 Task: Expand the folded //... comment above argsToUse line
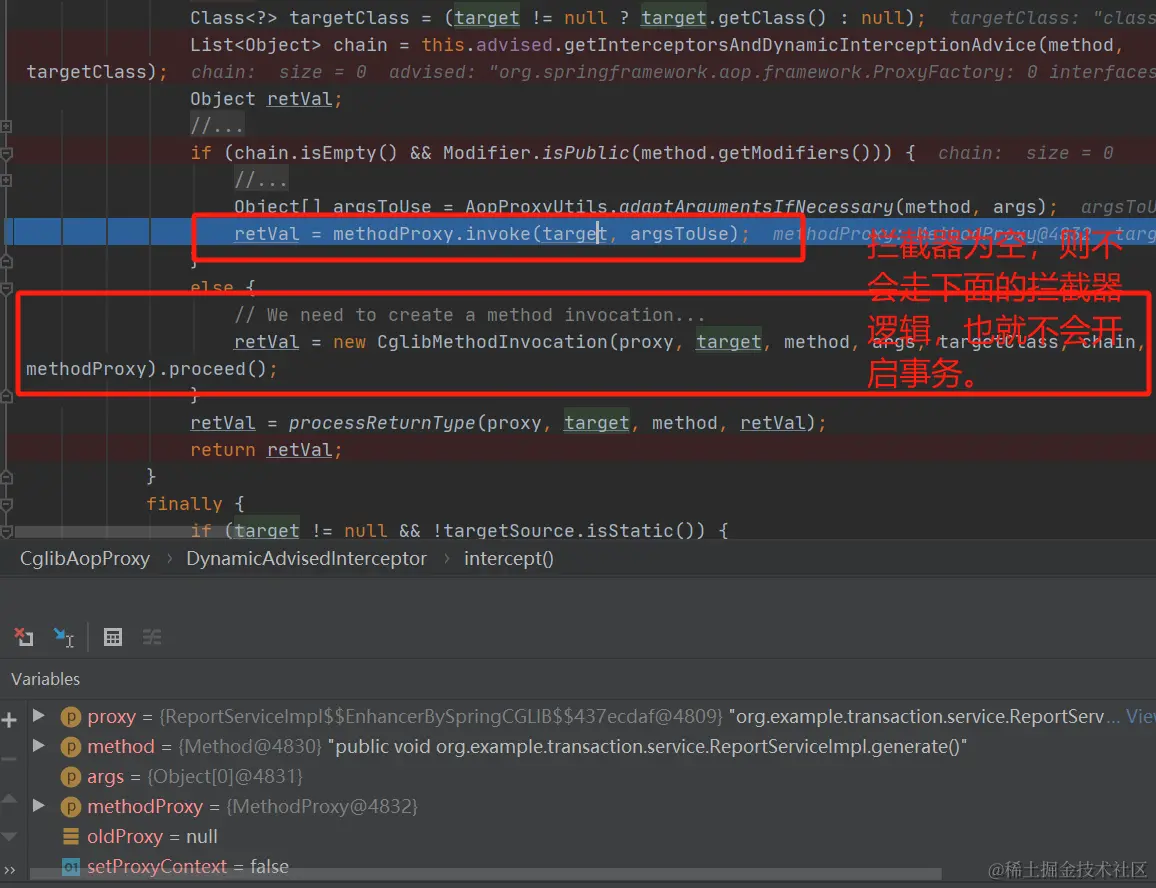tap(261, 179)
